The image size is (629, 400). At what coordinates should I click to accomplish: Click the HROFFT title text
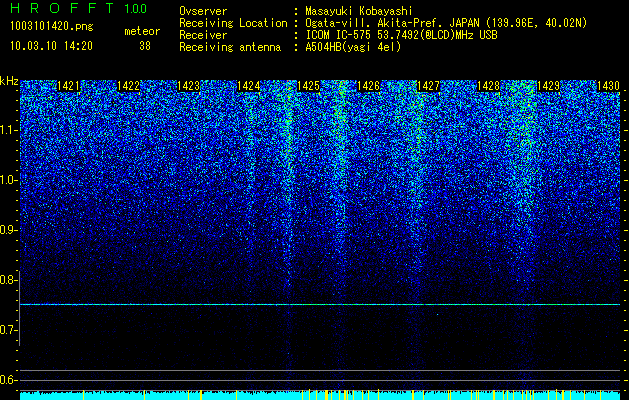pos(62,8)
